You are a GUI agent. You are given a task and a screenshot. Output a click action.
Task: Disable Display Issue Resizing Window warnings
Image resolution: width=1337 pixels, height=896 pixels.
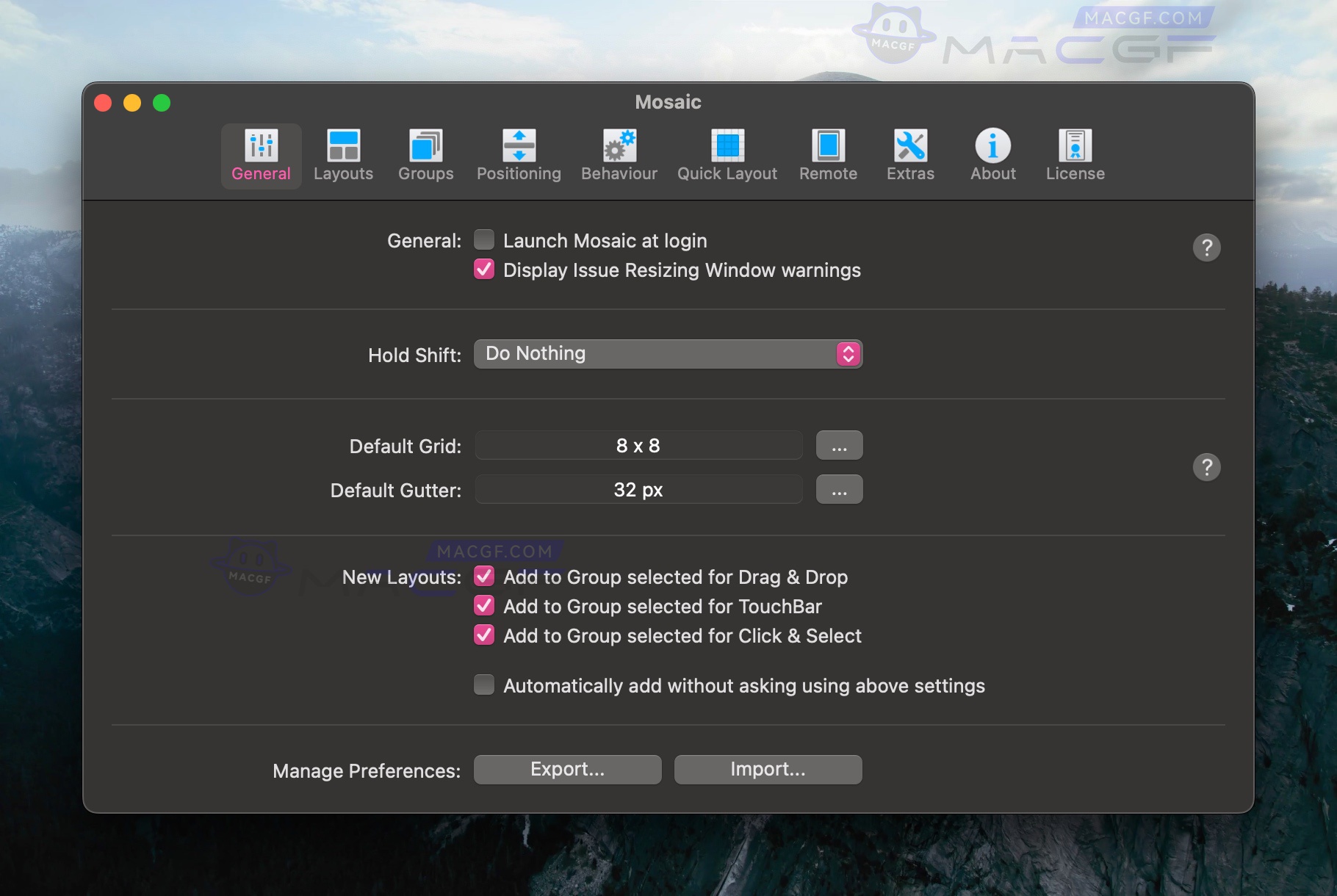coord(484,270)
